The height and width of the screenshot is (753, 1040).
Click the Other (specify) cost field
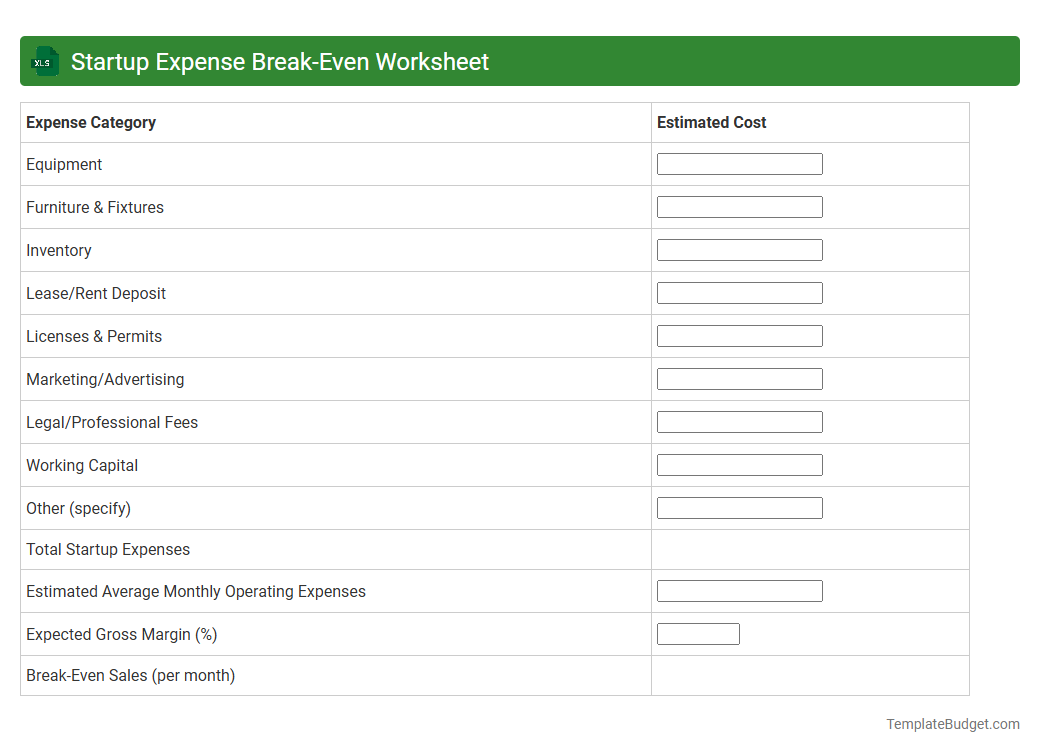739,507
